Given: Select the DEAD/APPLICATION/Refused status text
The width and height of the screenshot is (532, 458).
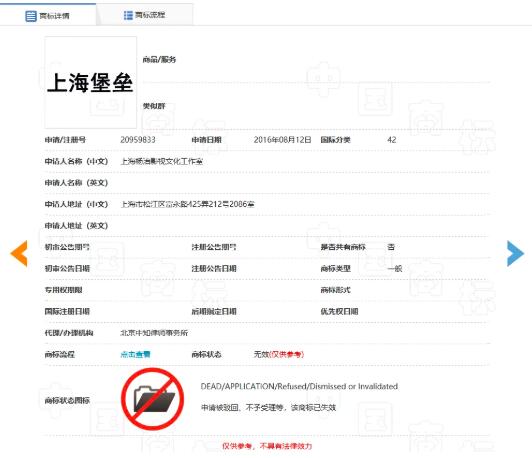Looking at the screenshot, I should pyautogui.click(x=299, y=386).
